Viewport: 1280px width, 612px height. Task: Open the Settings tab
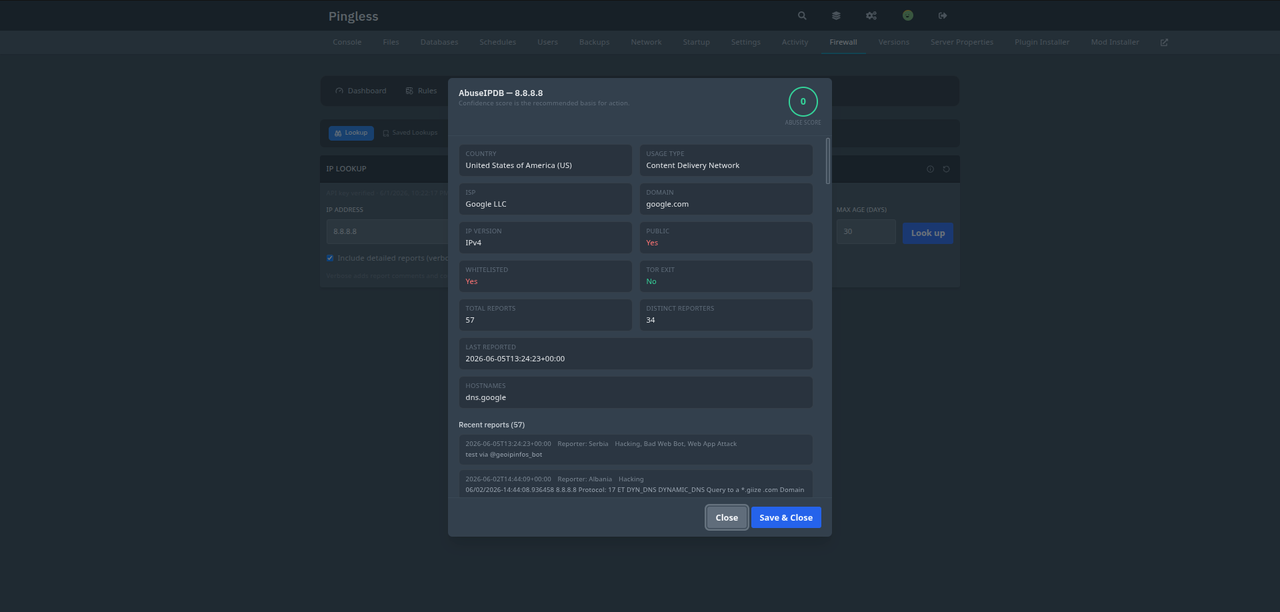[746, 42]
